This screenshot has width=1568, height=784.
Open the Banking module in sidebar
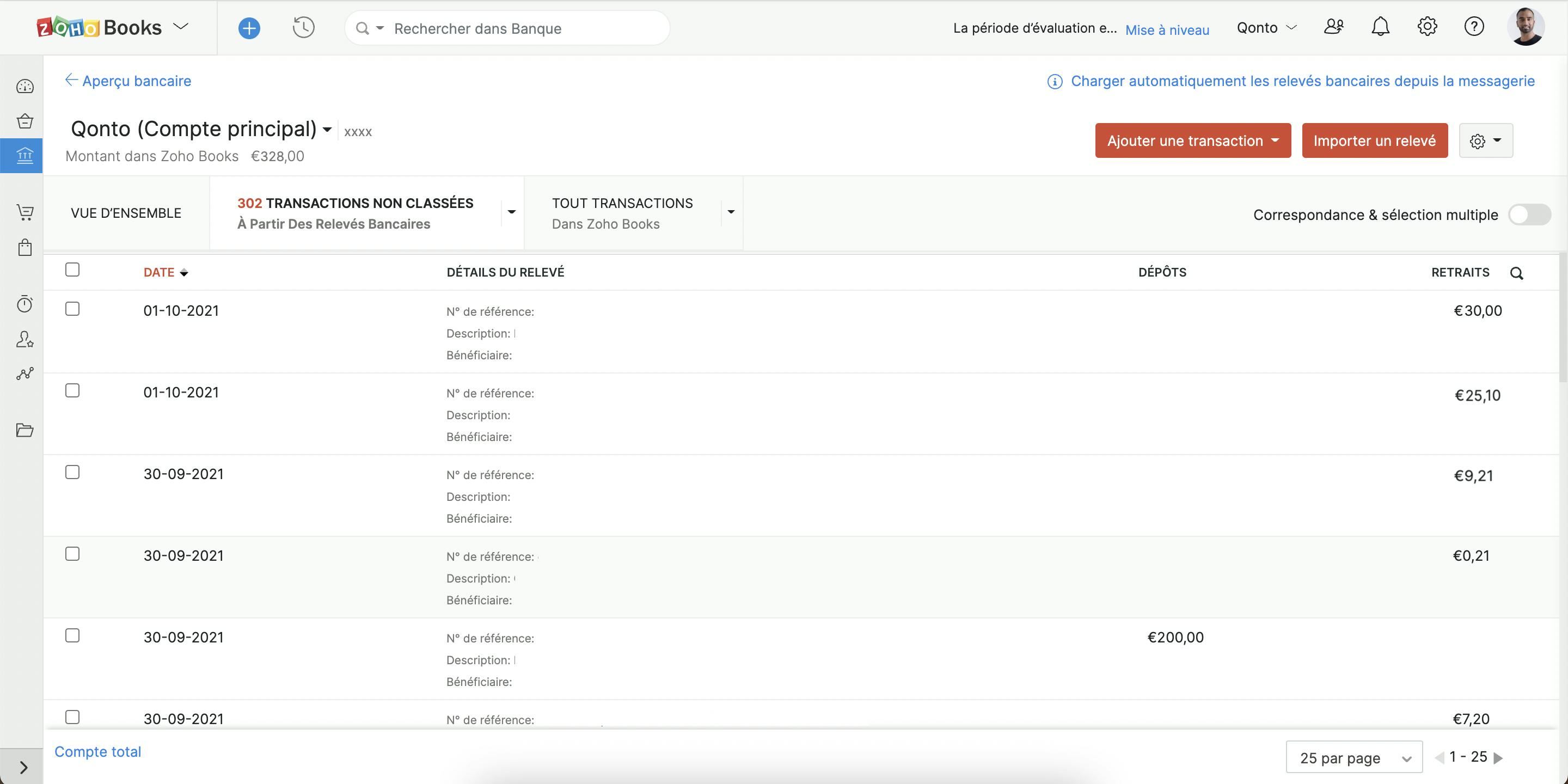click(24, 156)
